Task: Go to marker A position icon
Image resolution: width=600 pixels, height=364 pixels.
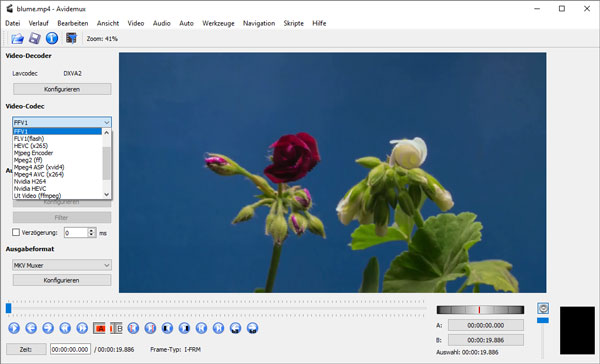Action: click(x=133, y=328)
